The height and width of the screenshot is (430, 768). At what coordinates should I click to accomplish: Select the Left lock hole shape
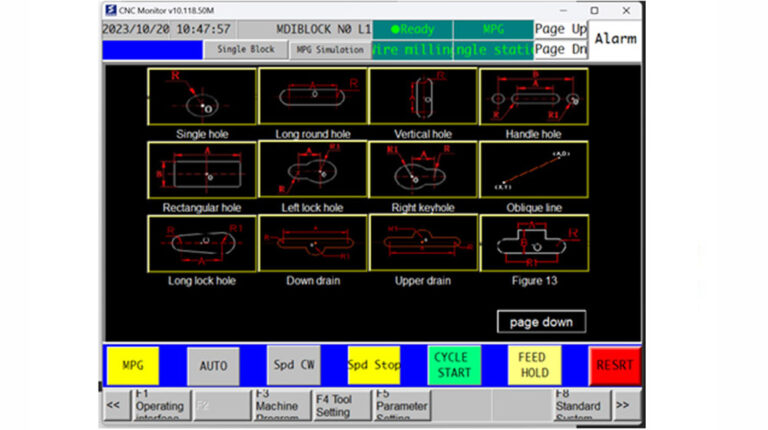tap(312, 170)
